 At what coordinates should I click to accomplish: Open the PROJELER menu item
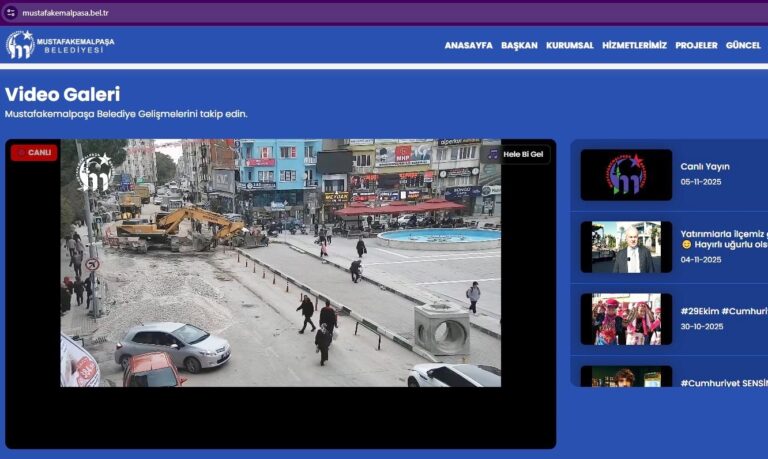pos(696,46)
